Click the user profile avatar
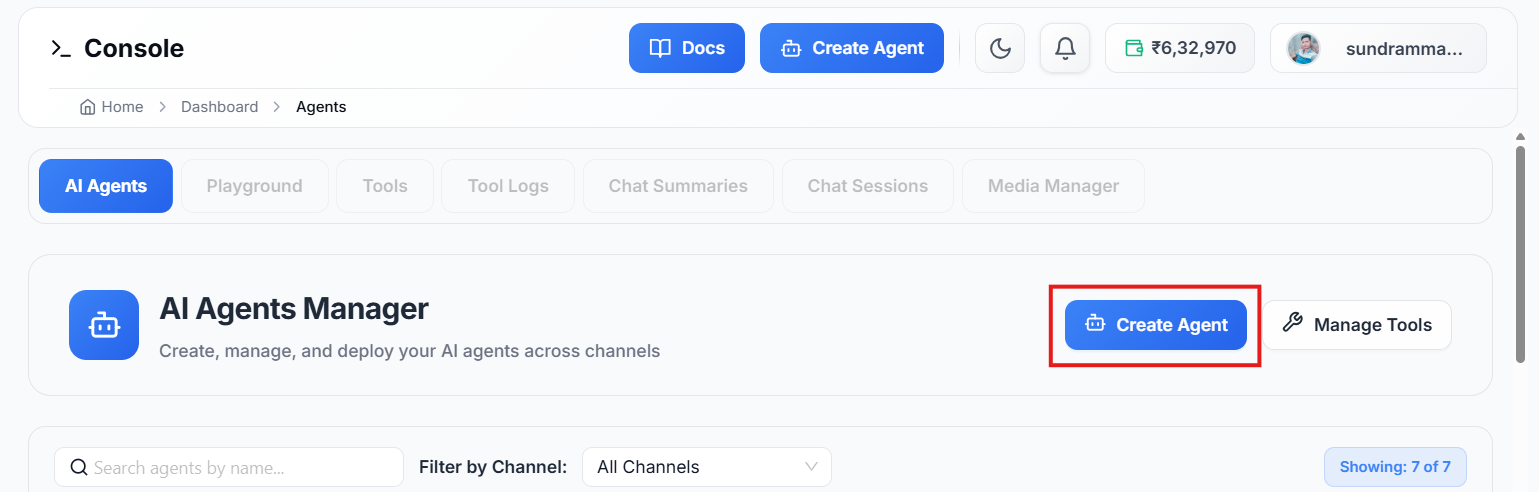The width and height of the screenshot is (1539, 492). pyautogui.click(x=1303, y=48)
